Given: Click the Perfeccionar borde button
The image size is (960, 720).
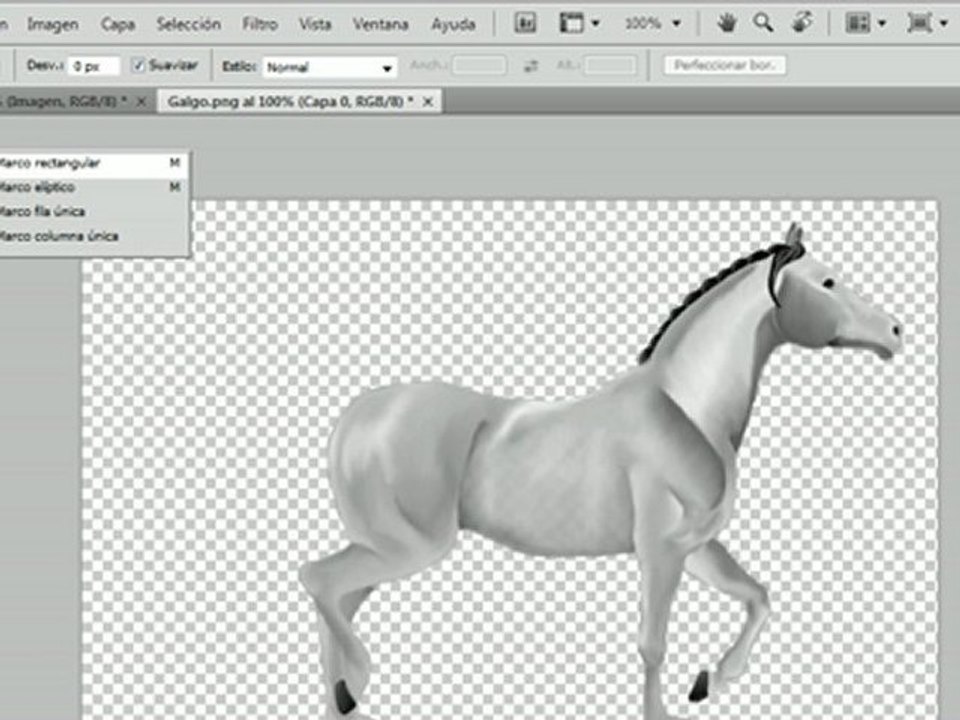Looking at the screenshot, I should coord(725,65).
